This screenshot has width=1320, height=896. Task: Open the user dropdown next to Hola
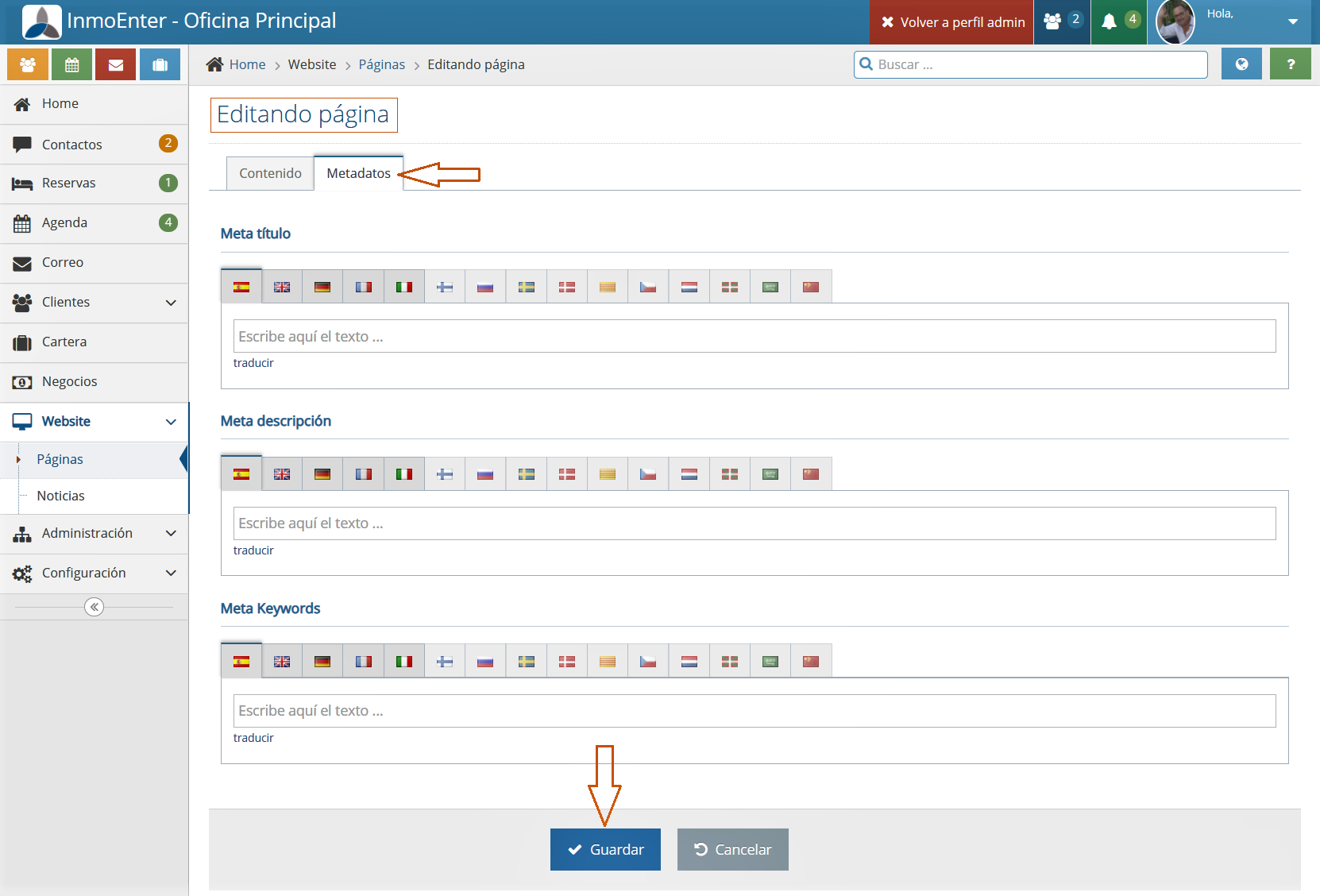[1293, 21]
